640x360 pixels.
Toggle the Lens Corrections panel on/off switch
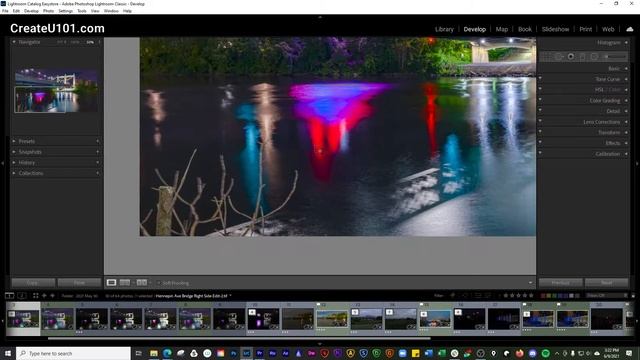[540, 121]
